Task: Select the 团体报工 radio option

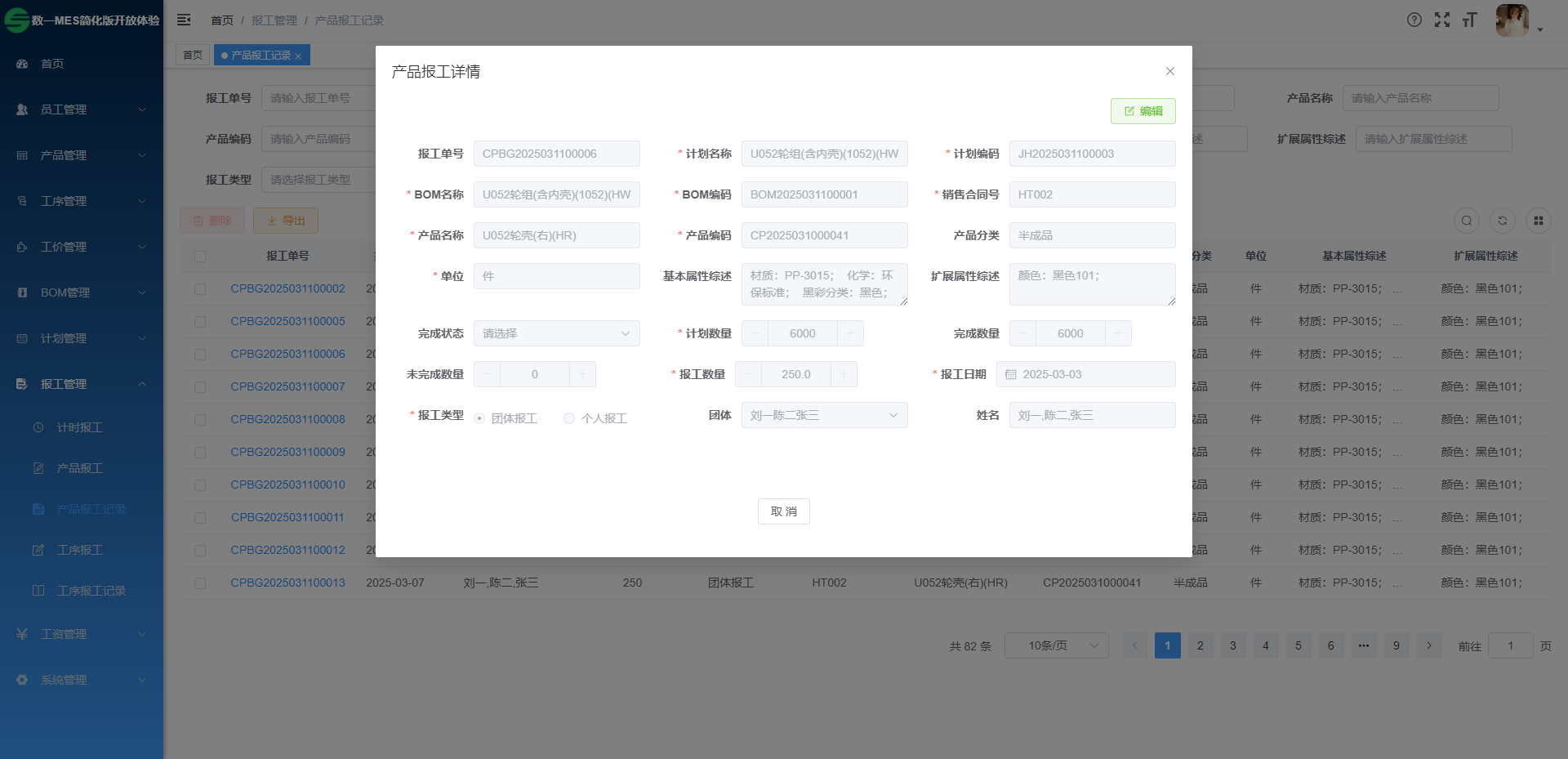Action: pyautogui.click(x=480, y=418)
